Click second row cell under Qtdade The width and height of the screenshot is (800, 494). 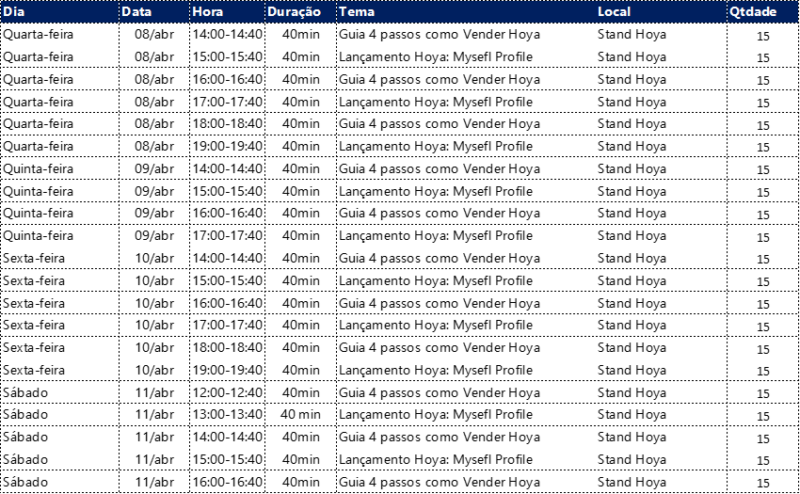tap(763, 78)
